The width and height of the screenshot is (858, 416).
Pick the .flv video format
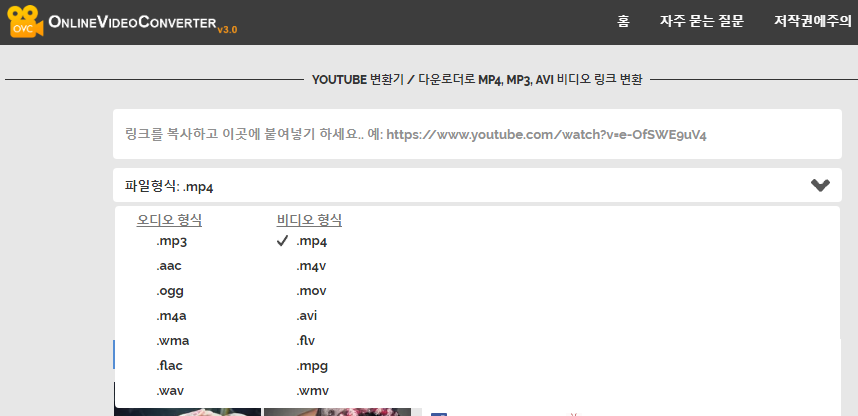306,341
